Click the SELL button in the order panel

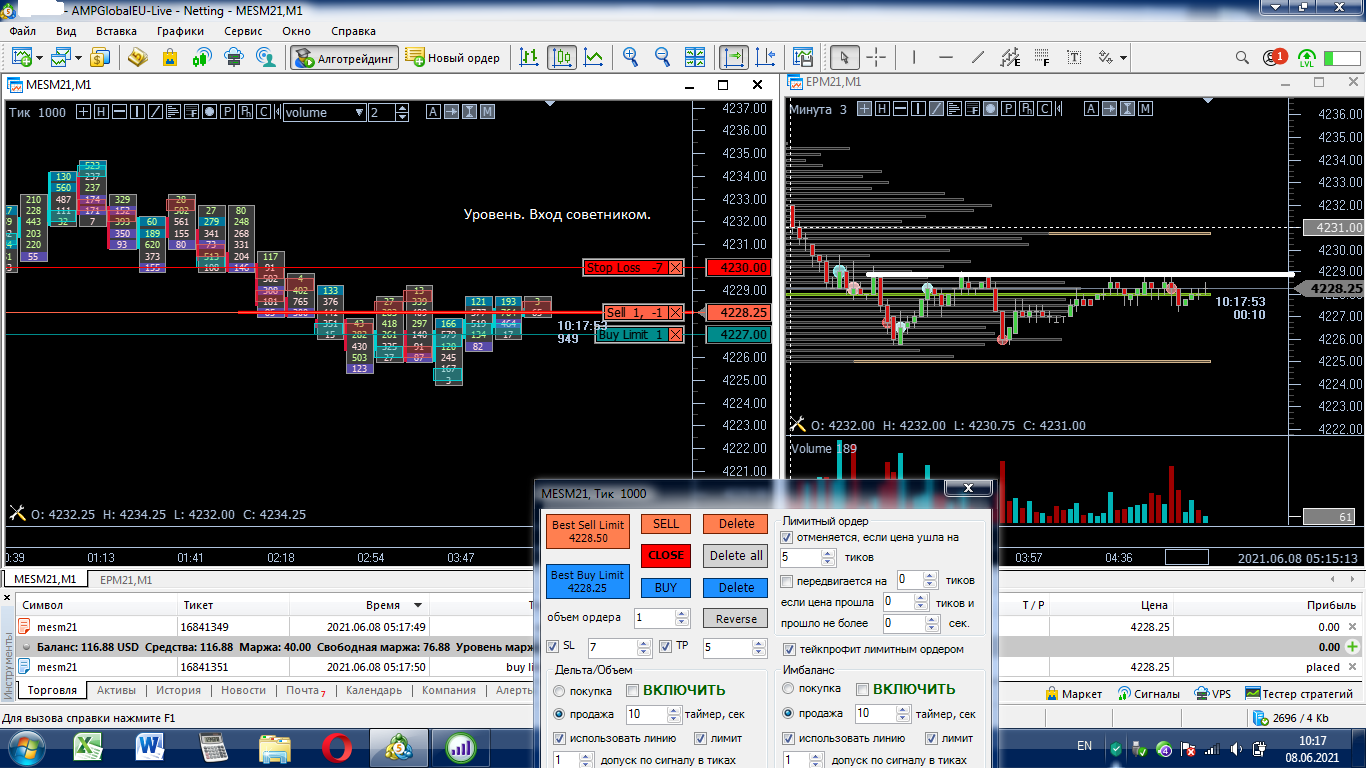pyautogui.click(x=666, y=524)
